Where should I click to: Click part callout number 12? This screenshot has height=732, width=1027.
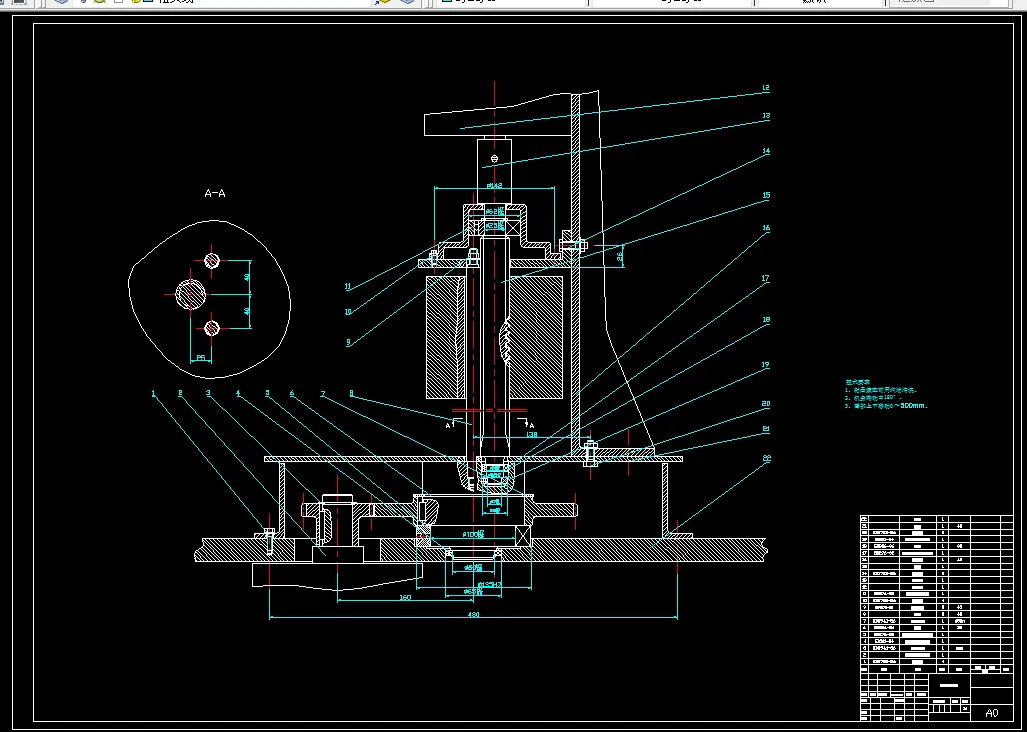click(765, 89)
